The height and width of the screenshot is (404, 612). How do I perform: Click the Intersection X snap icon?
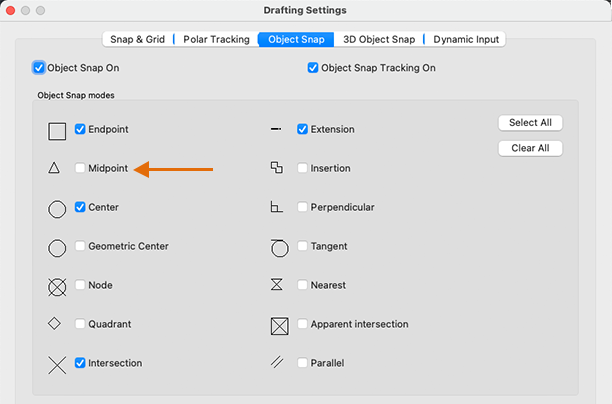point(57,364)
